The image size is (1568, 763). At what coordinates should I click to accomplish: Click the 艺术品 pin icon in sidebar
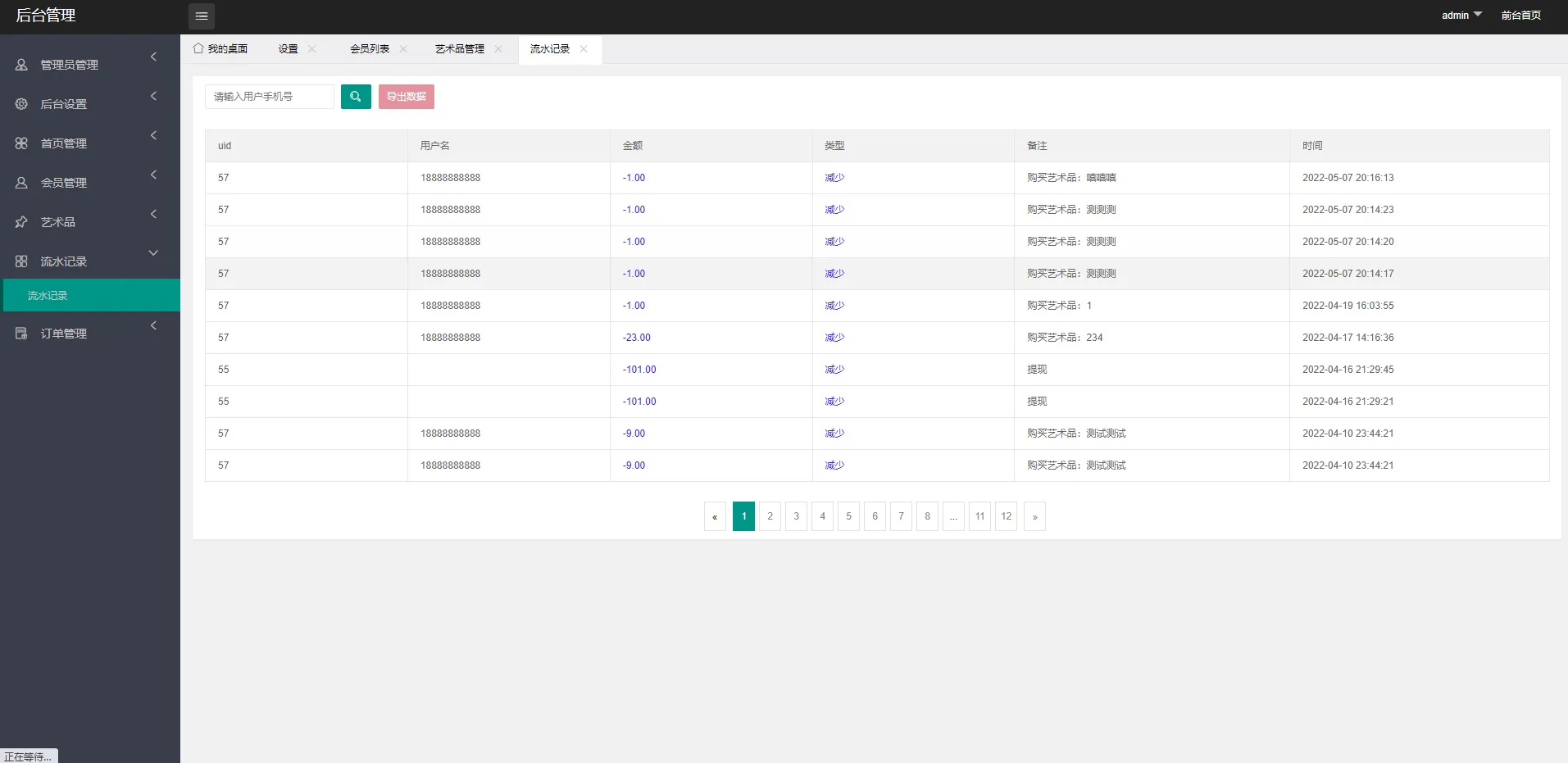click(21, 222)
